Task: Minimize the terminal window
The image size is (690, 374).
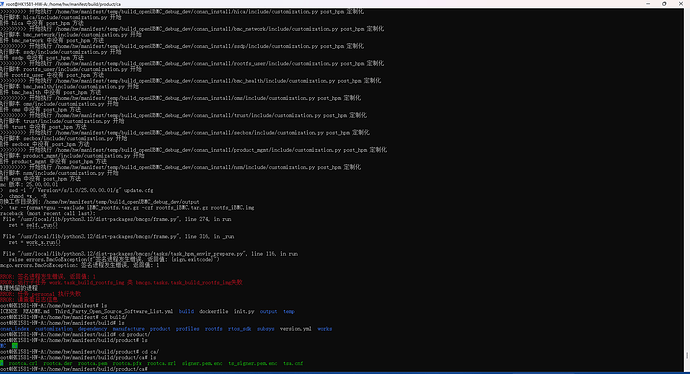Action: (x=648, y=4)
